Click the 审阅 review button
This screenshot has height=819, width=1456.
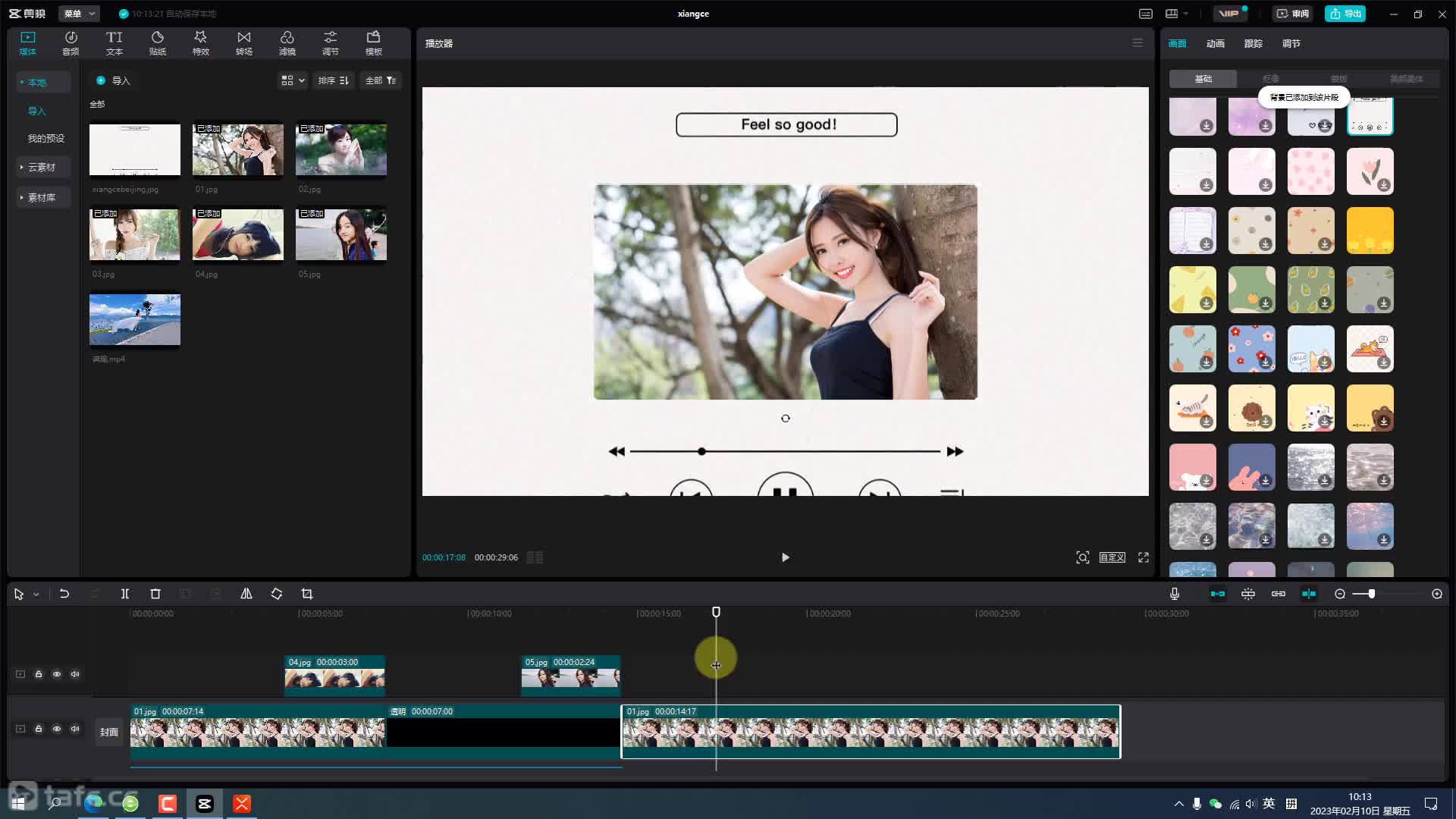coord(1292,14)
